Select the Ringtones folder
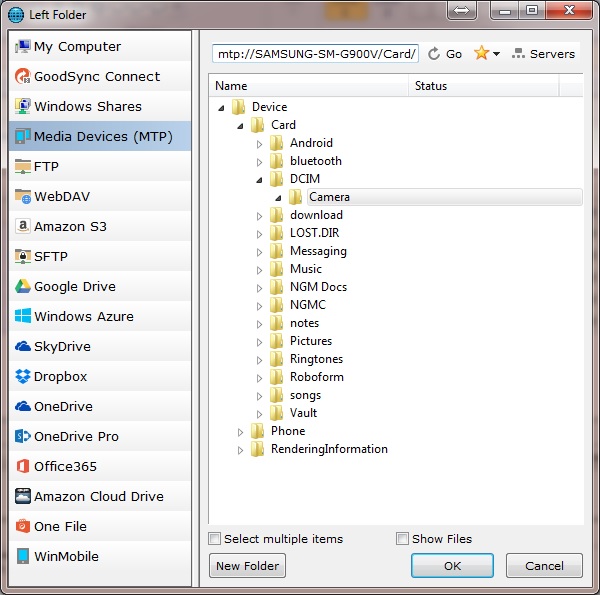Image resolution: width=600 pixels, height=595 pixels. tap(316, 359)
